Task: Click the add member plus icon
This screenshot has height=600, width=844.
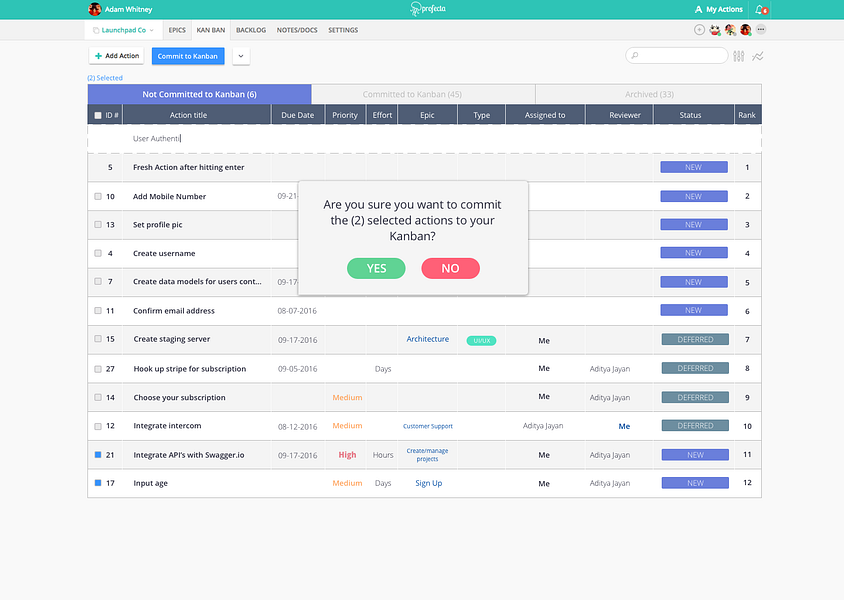Action: click(x=699, y=30)
